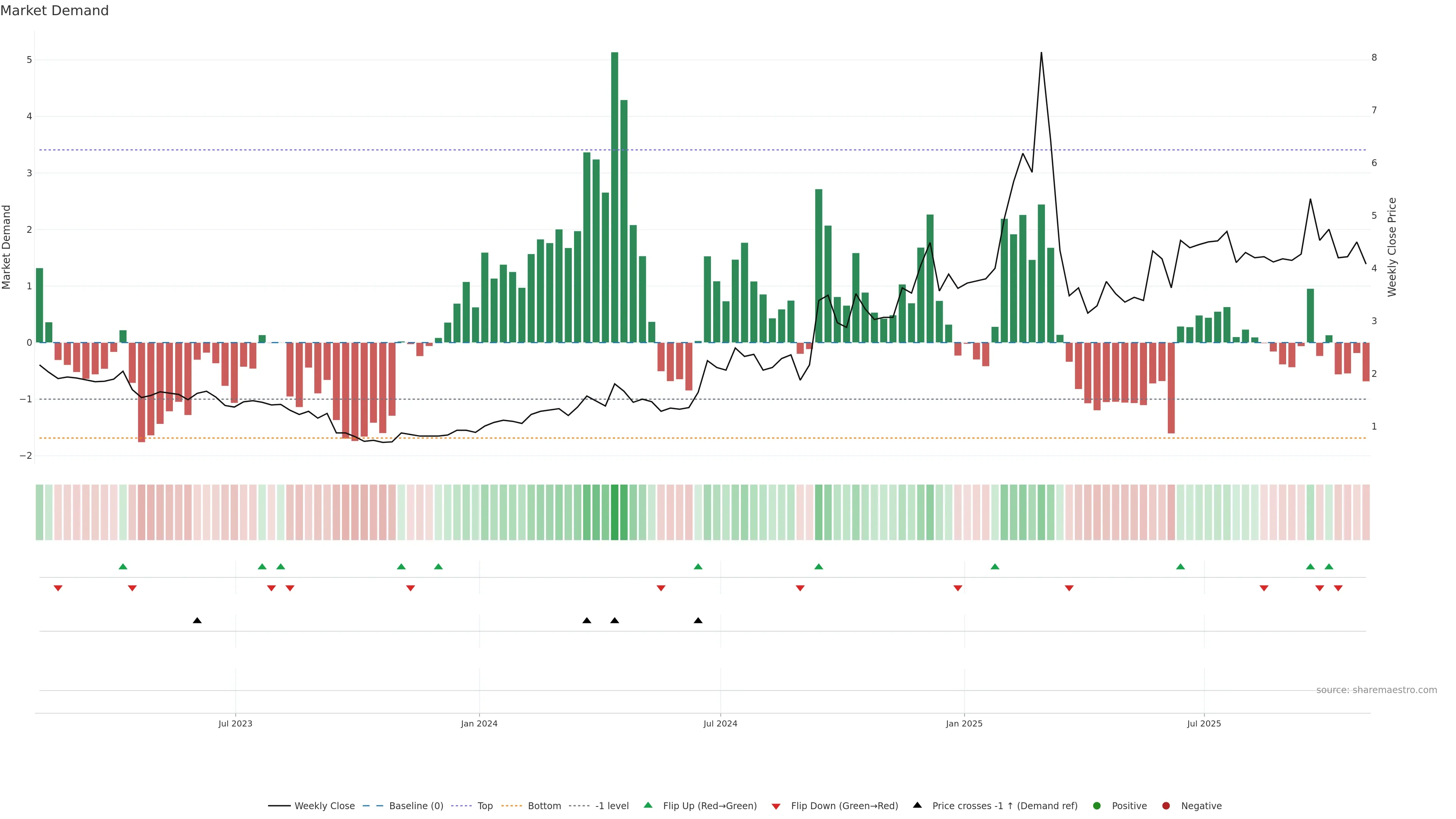The width and height of the screenshot is (1456, 819).
Task: Click the rightmost green flip-up triangle marker
Action: (x=1329, y=566)
